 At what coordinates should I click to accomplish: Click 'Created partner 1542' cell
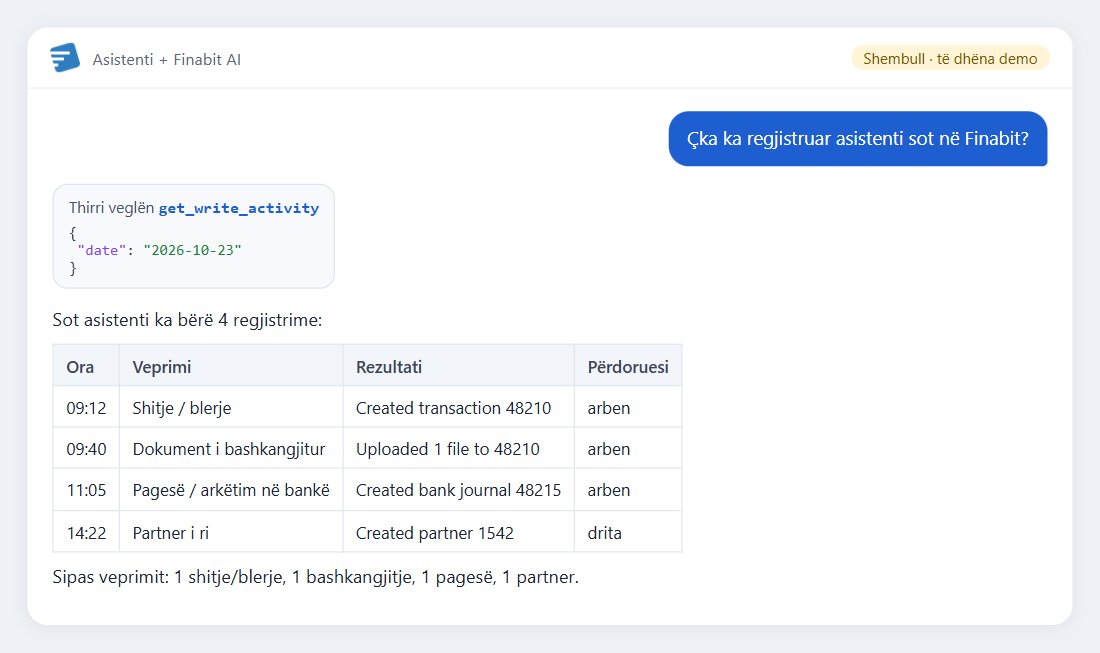(x=458, y=532)
